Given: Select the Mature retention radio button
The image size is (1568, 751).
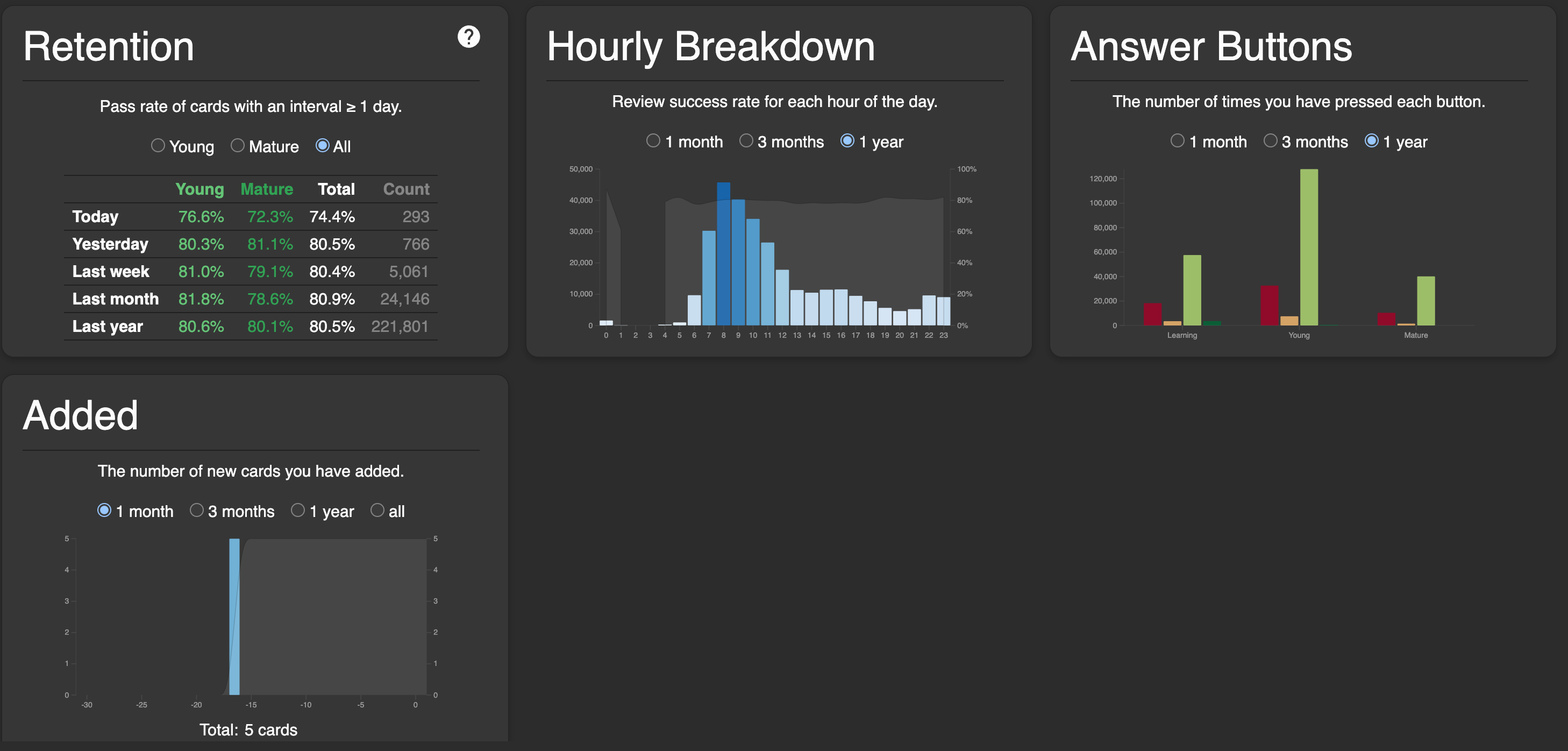Looking at the screenshot, I should coord(237,146).
